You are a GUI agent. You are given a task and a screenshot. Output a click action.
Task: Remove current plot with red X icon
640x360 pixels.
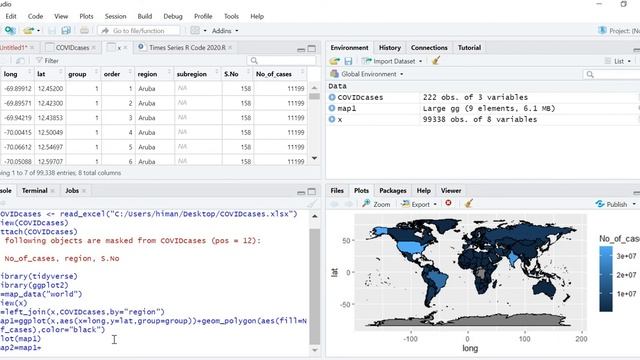(448, 203)
